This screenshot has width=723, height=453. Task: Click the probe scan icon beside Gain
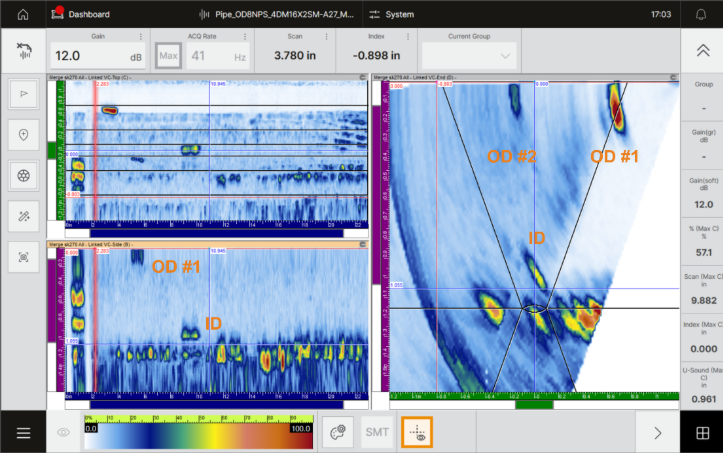coord(22,51)
